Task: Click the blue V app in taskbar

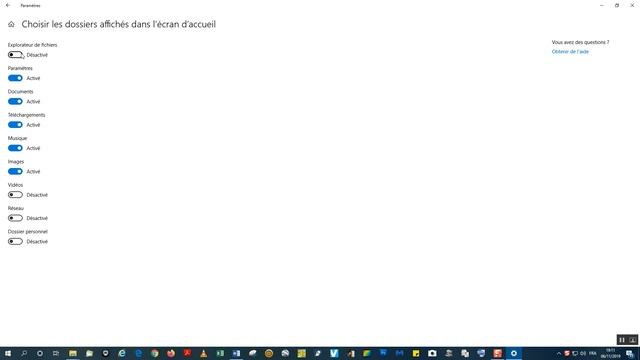Action: [334, 353]
